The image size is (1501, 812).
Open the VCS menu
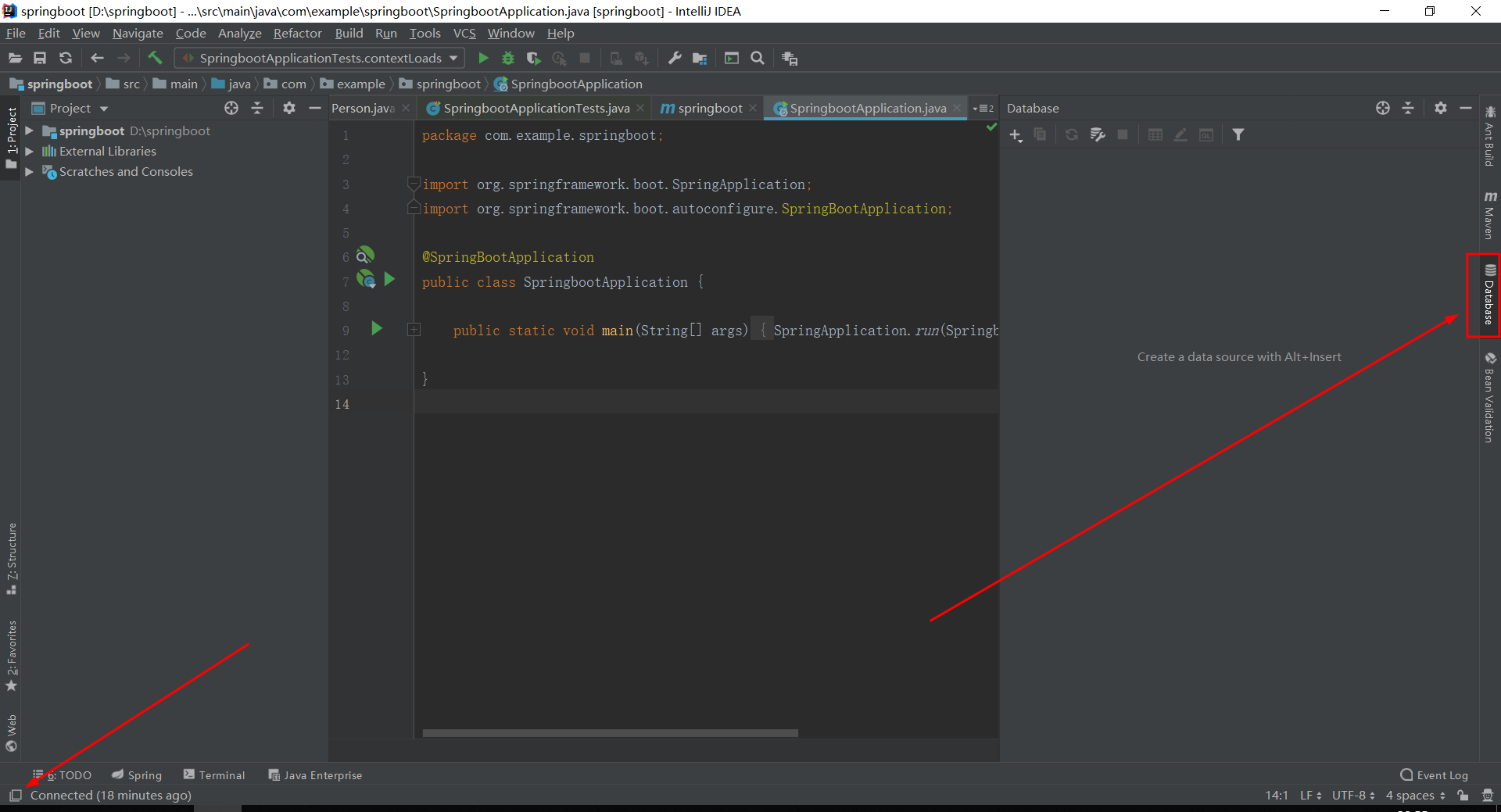(x=464, y=33)
